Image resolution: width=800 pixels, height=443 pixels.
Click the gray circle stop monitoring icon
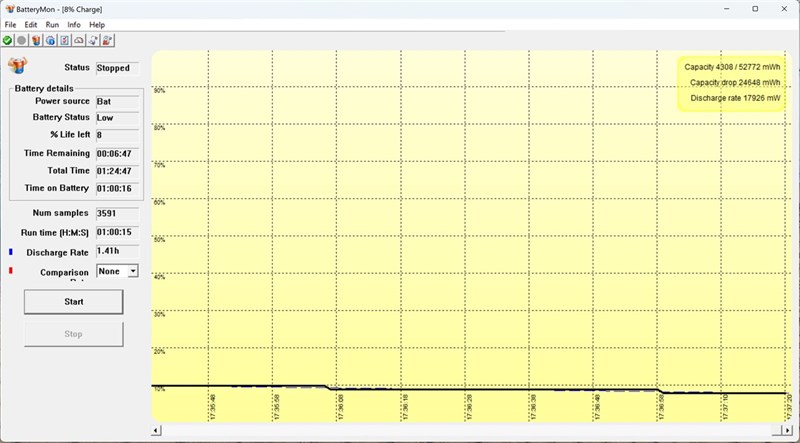(x=21, y=40)
